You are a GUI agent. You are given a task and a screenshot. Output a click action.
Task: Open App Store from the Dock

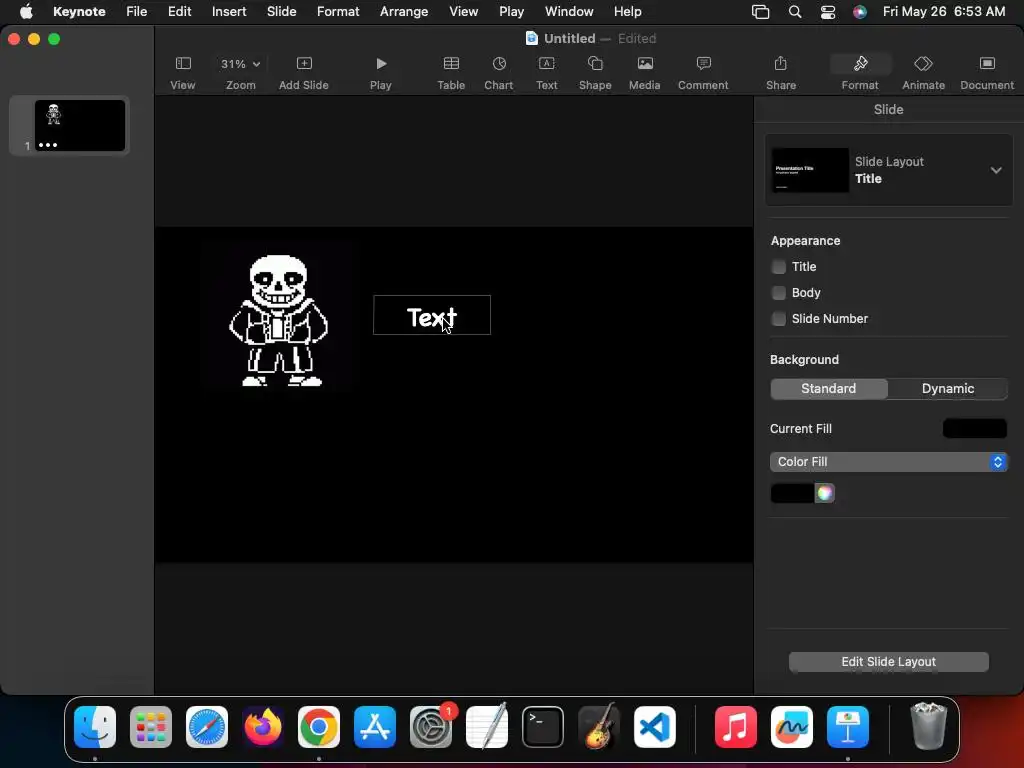[x=375, y=727]
